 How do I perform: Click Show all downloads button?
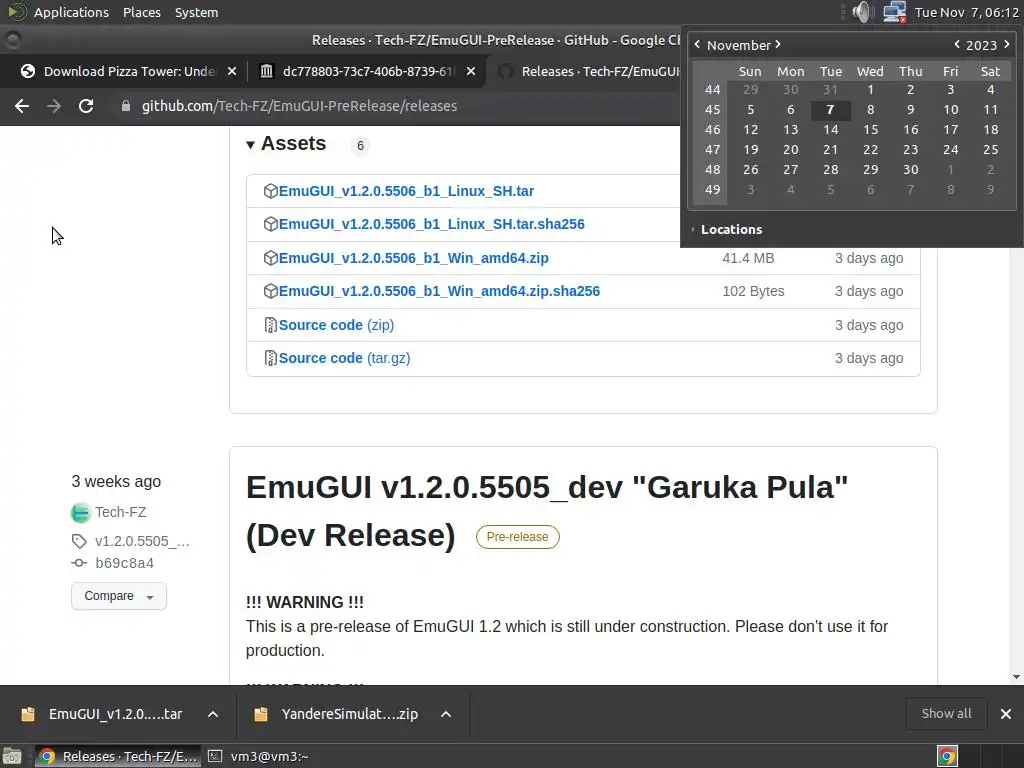[946, 714]
